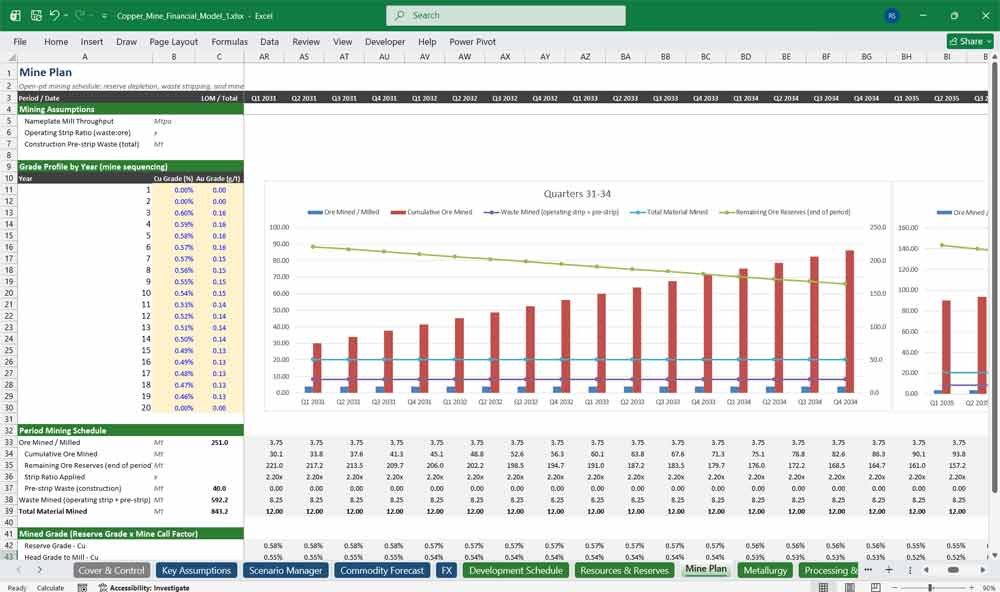
Task: Open the Draw ribbon tab
Action: (x=126, y=41)
